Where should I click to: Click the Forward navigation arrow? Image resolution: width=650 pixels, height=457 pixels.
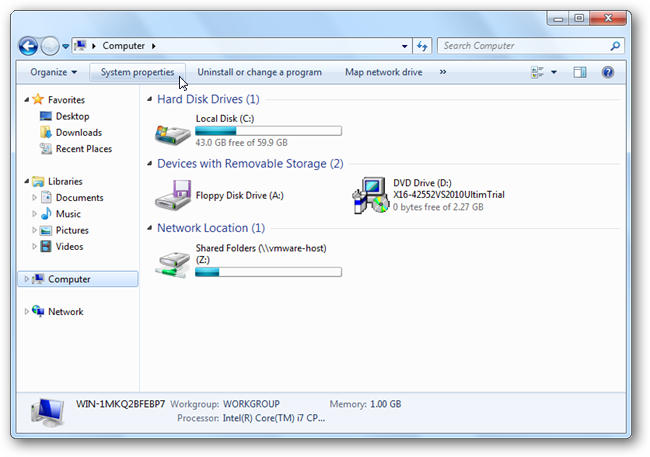coord(50,46)
